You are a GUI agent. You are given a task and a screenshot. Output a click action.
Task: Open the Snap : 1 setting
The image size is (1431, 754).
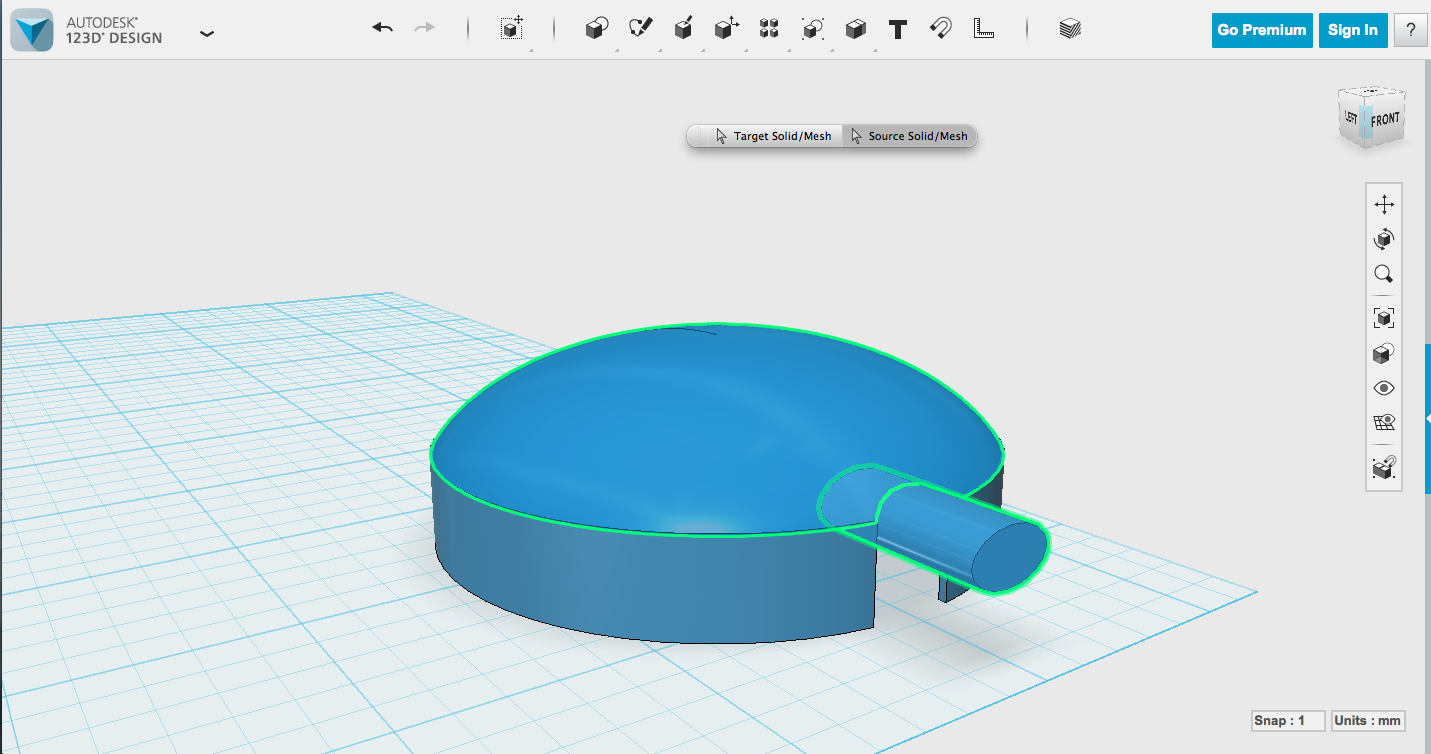point(1288,721)
